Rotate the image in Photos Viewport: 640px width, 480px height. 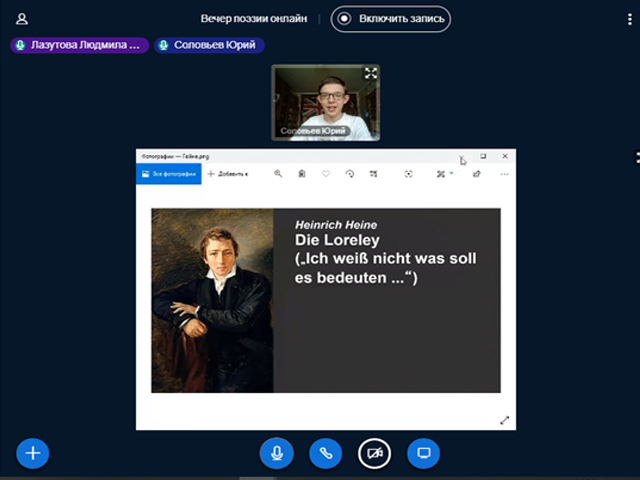[350, 174]
